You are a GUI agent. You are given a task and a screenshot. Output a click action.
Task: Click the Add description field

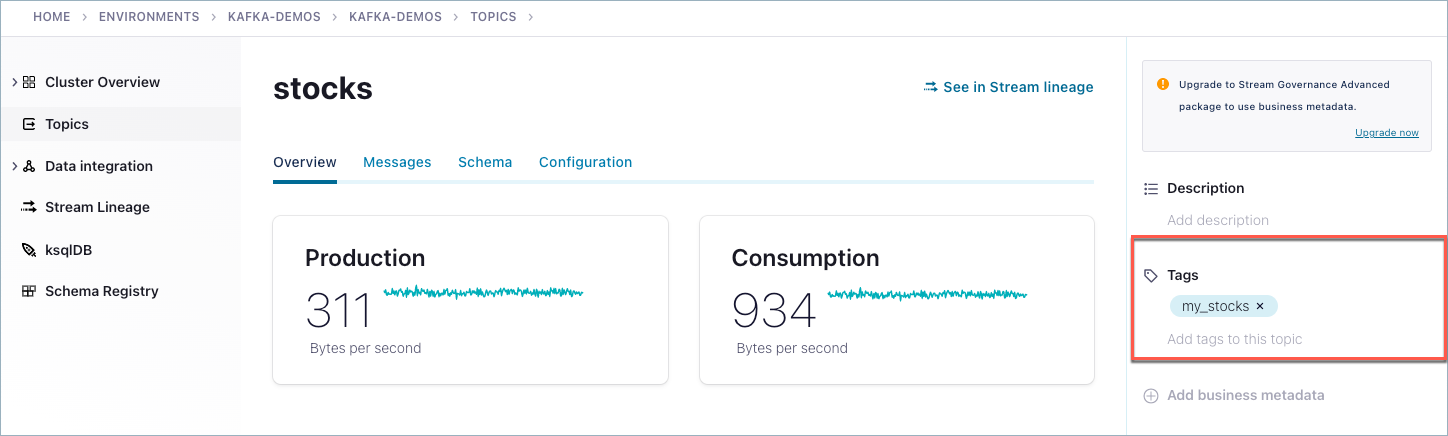[x=1218, y=220]
